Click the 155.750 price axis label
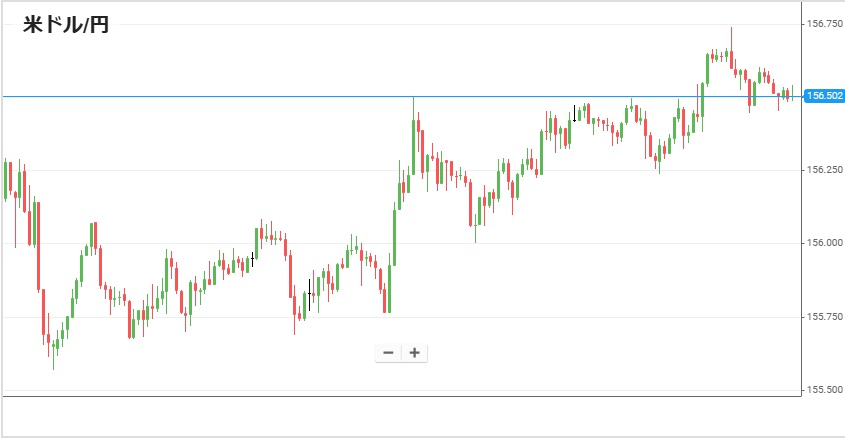 pos(825,317)
